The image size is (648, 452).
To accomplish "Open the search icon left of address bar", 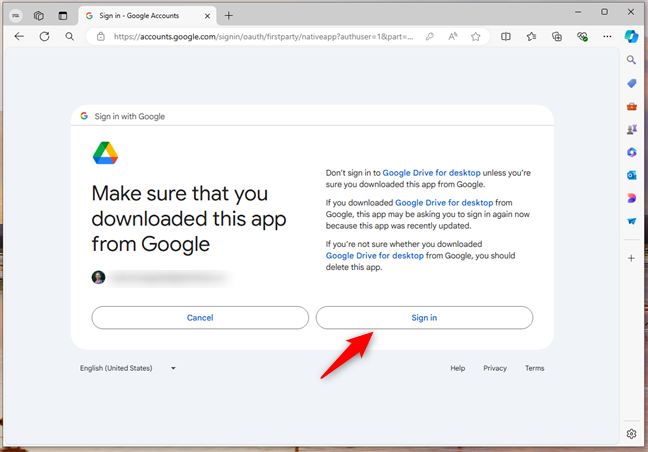I will (x=69, y=36).
